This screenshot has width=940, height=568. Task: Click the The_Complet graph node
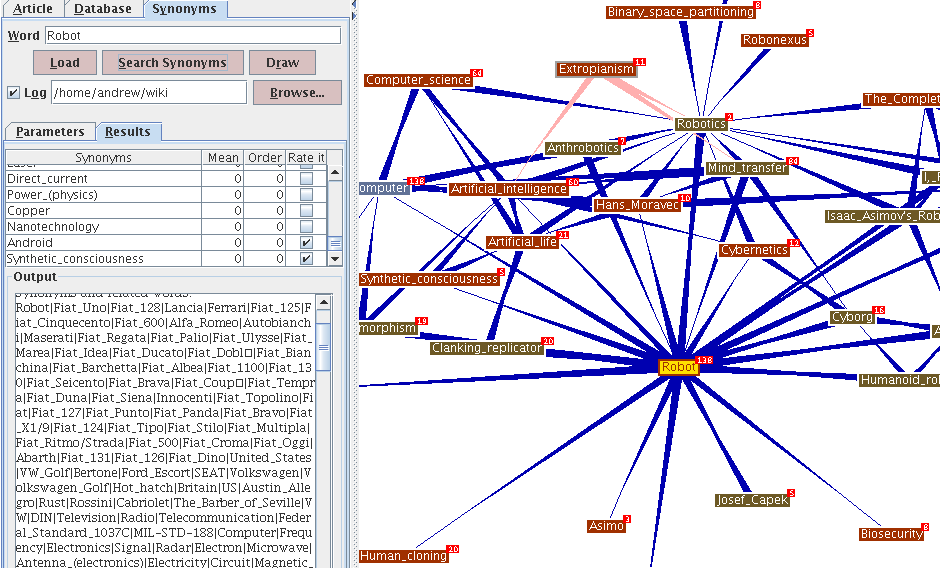point(902,99)
